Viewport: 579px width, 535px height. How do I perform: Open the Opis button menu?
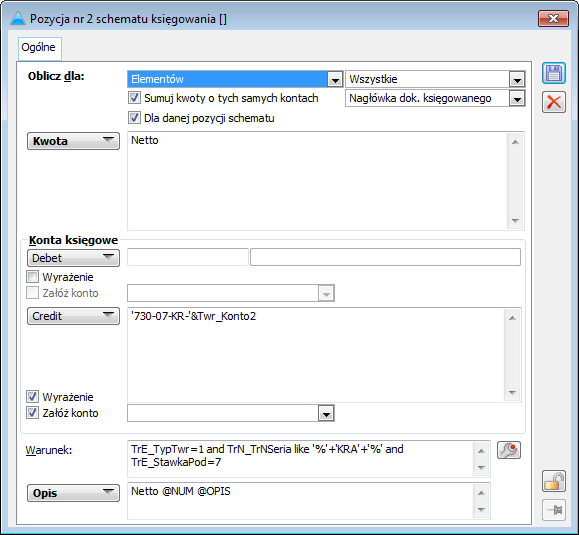point(73,493)
